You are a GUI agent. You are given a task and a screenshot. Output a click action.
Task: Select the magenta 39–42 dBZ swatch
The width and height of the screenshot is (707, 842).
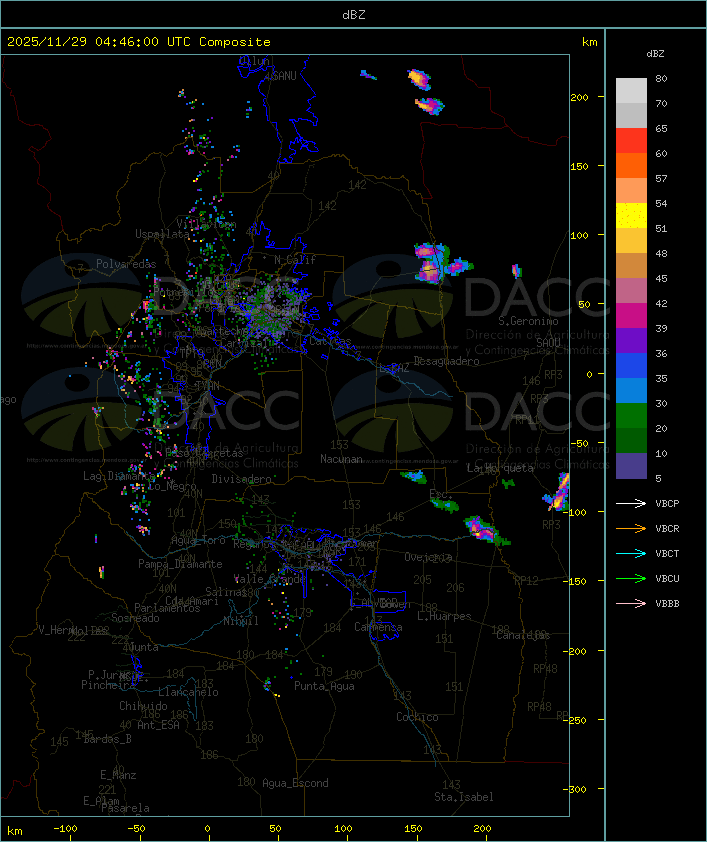point(631,315)
